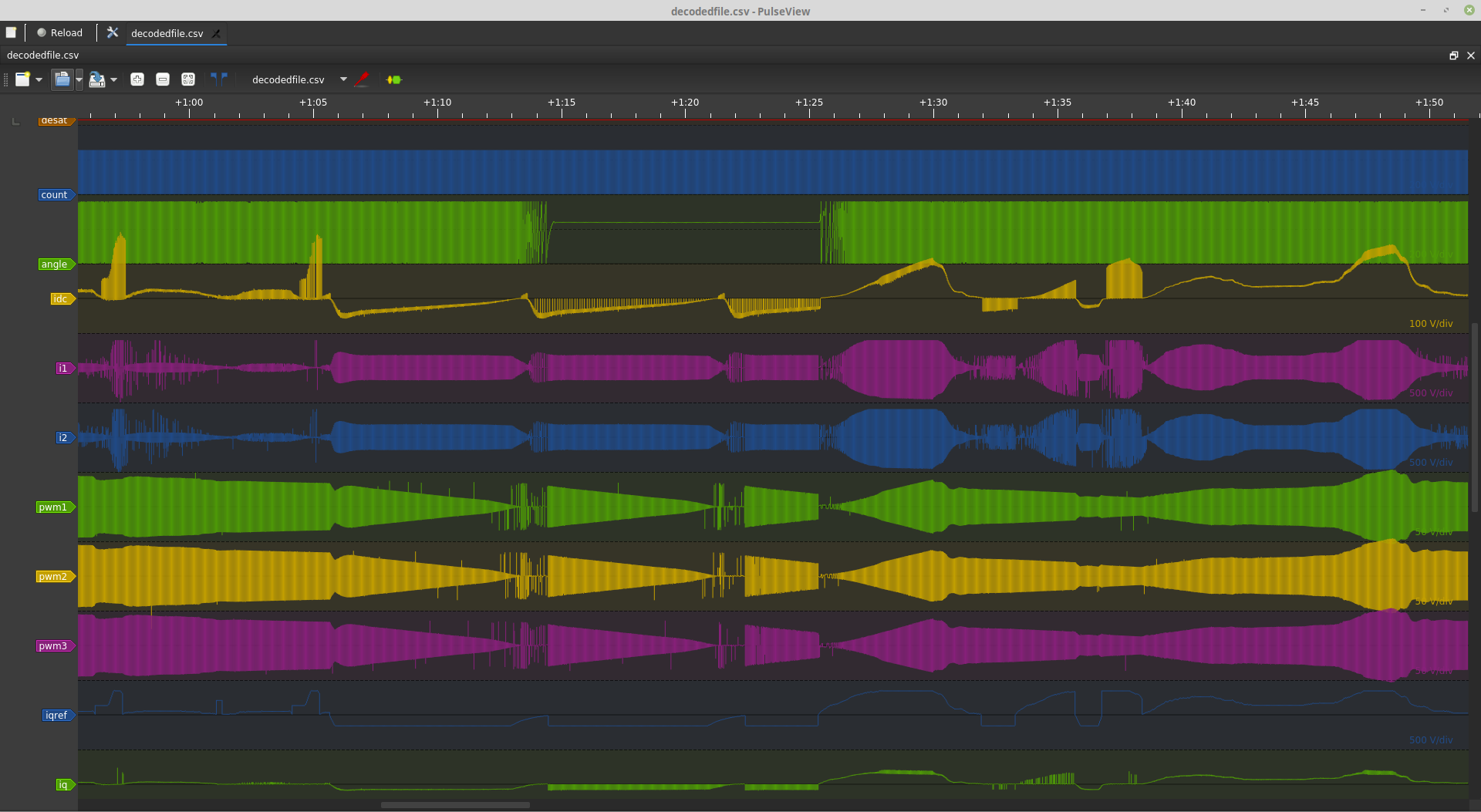1481x812 pixels.
Task: Click the iqref signal label
Action: coord(56,716)
